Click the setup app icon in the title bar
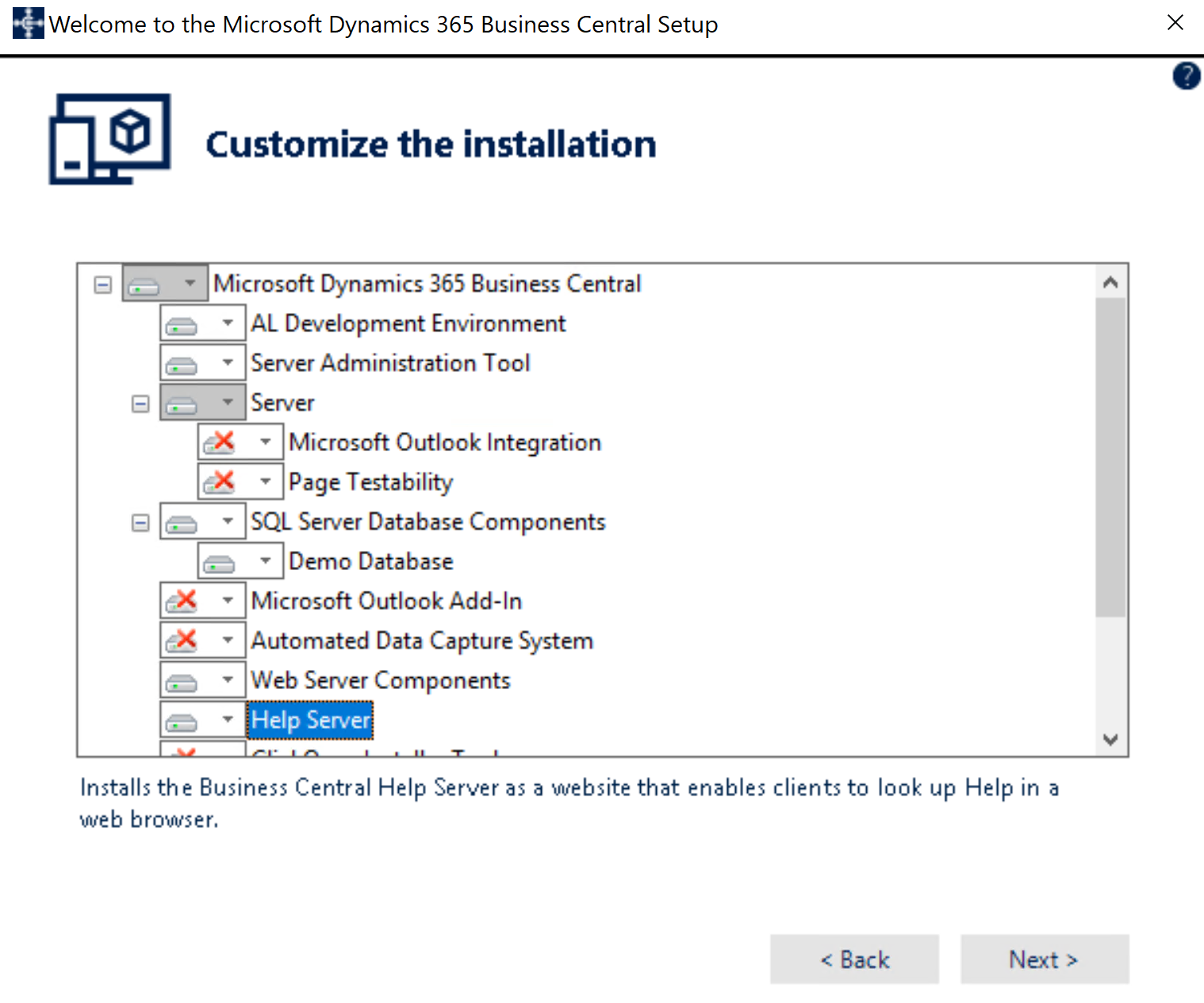 [28, 23]
